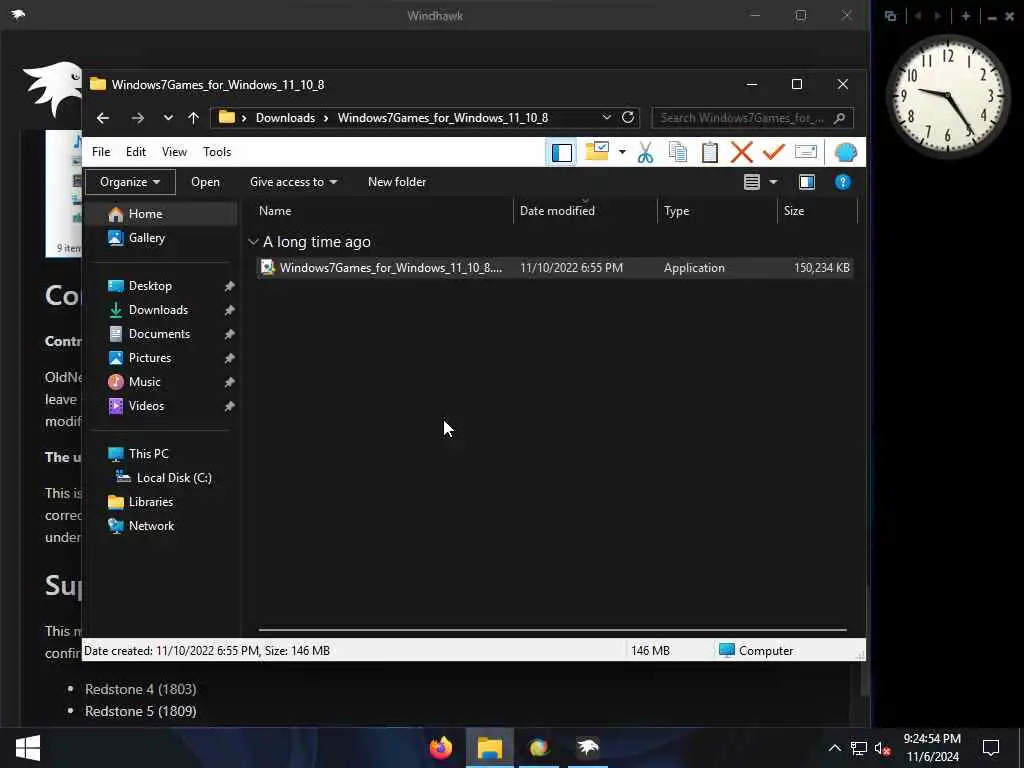Open Firefox from the taskbar
1024x768 pixels.
pos(441,748)
